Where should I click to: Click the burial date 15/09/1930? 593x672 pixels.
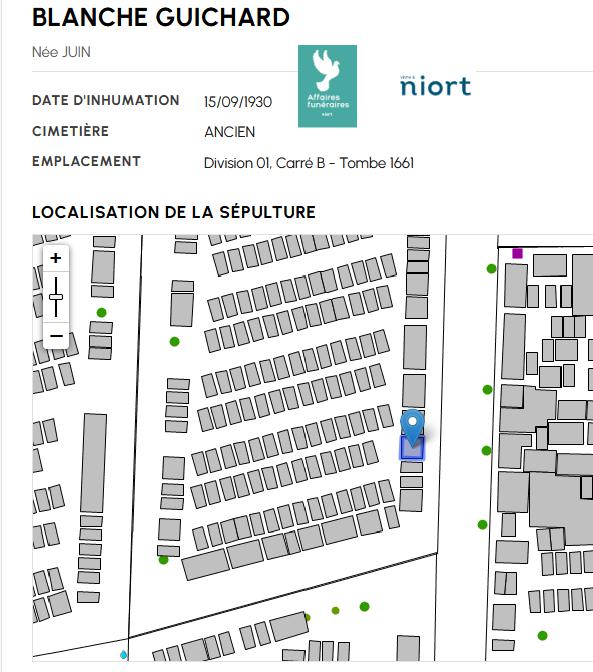tap(238, 102)
